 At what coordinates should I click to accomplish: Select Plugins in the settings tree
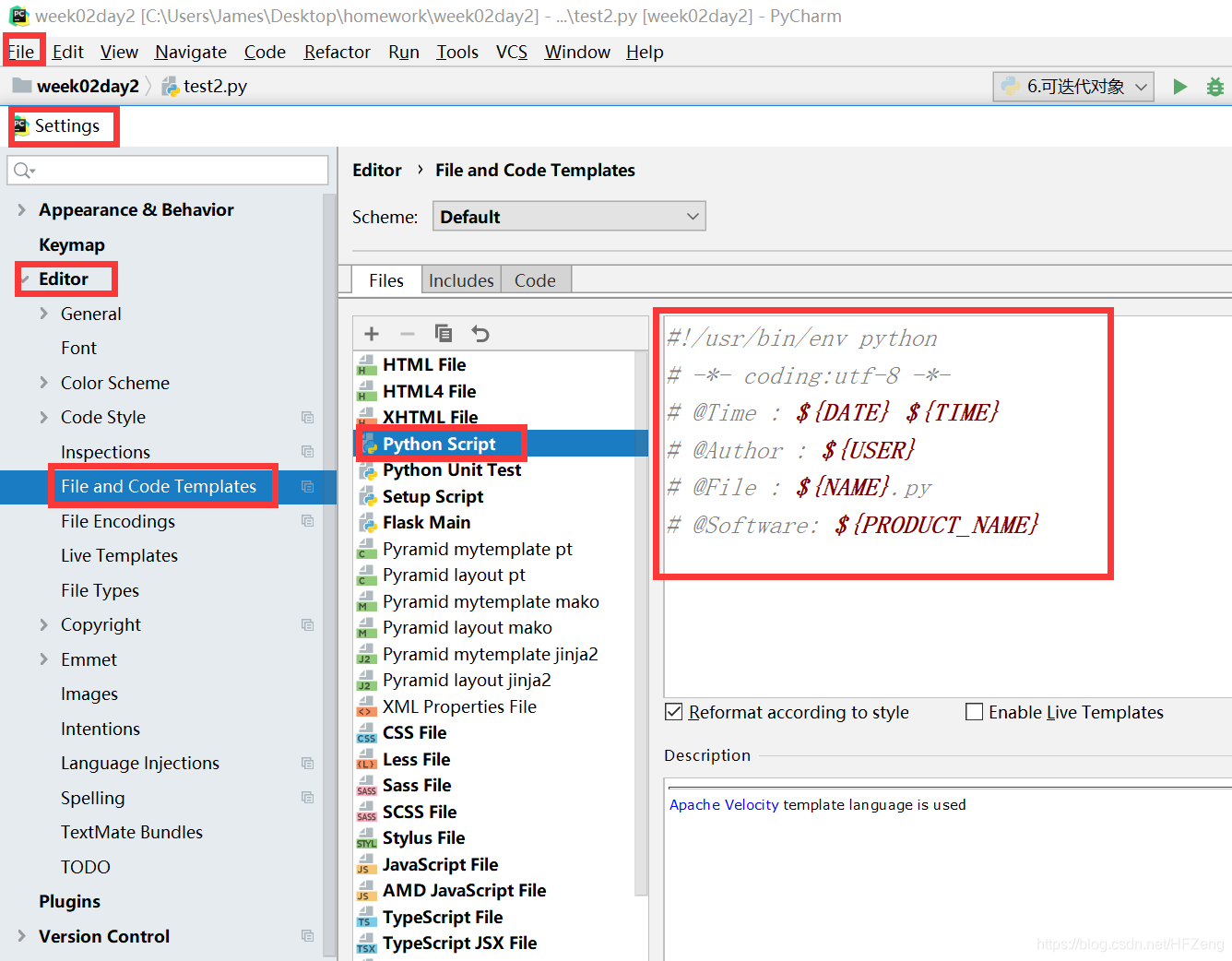coord(69,902)
